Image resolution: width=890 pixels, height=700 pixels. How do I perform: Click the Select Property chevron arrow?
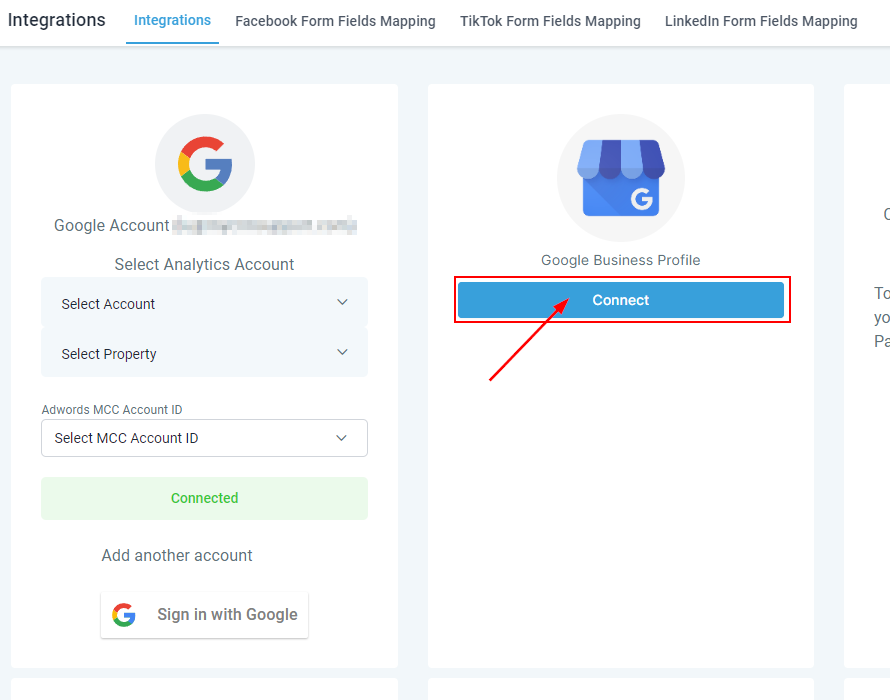coord(342,352)
